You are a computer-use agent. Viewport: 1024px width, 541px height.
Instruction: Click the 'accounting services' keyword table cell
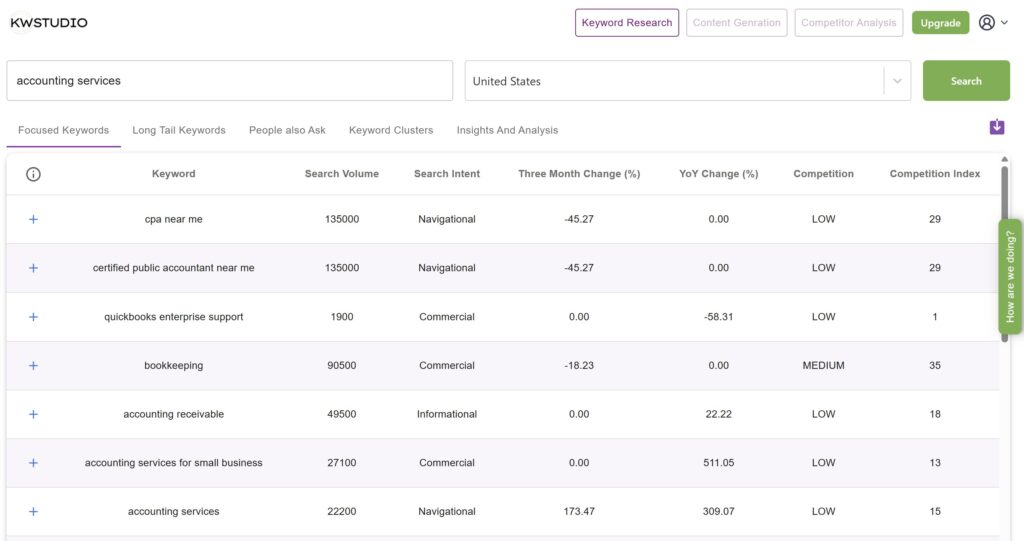174,512
